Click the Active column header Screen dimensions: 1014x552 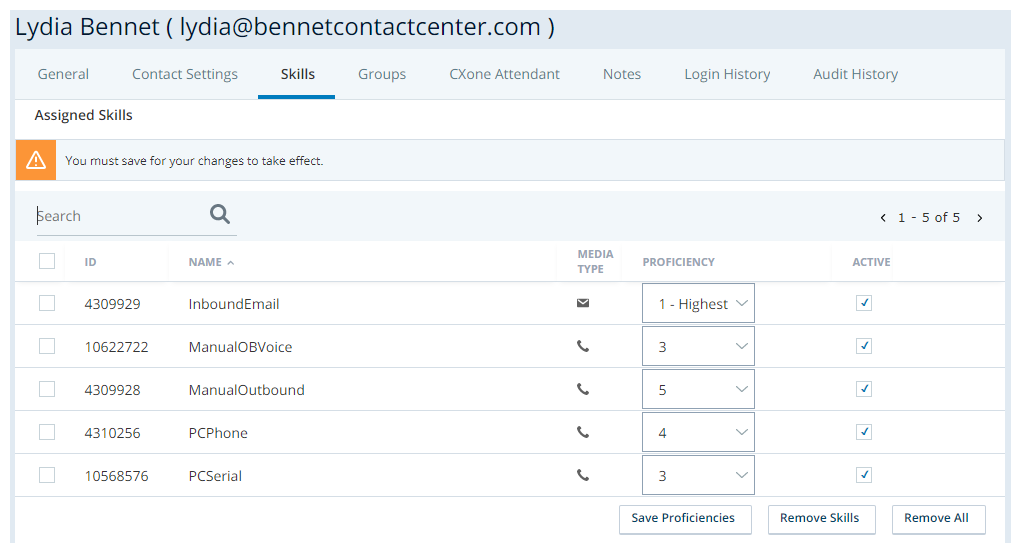pos(871,262)
